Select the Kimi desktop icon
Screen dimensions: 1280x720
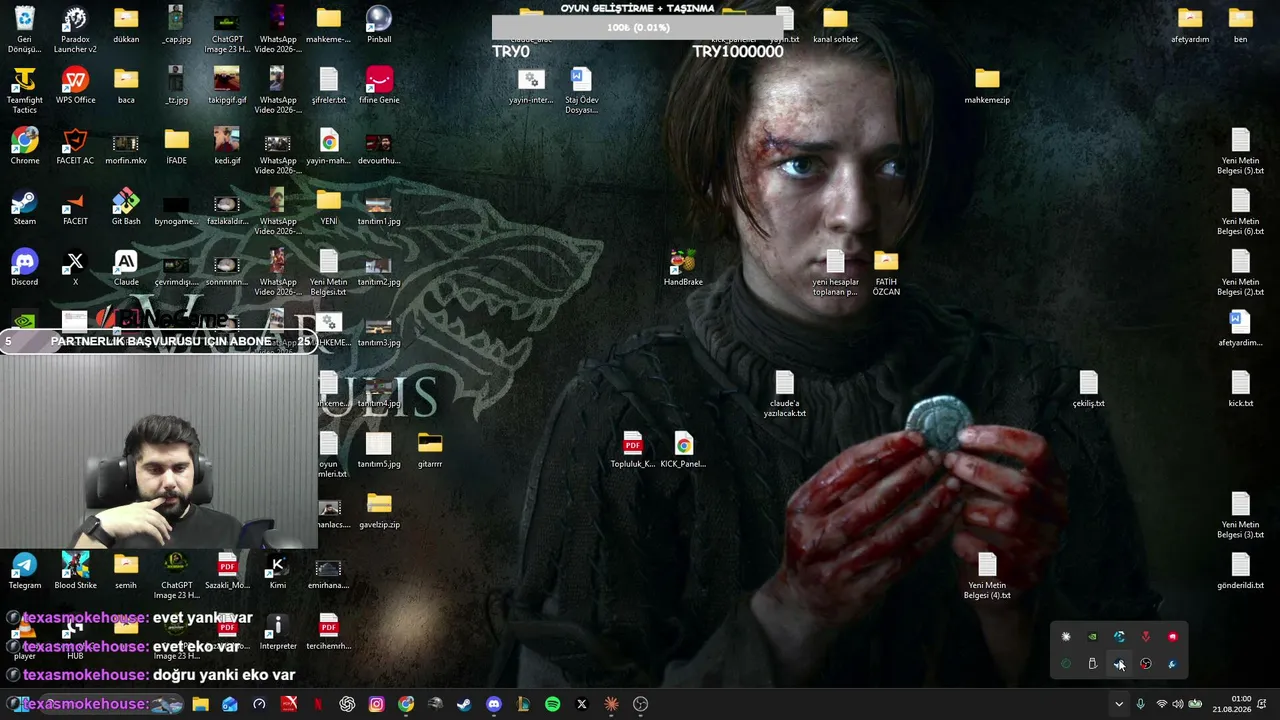pos(278,572)
